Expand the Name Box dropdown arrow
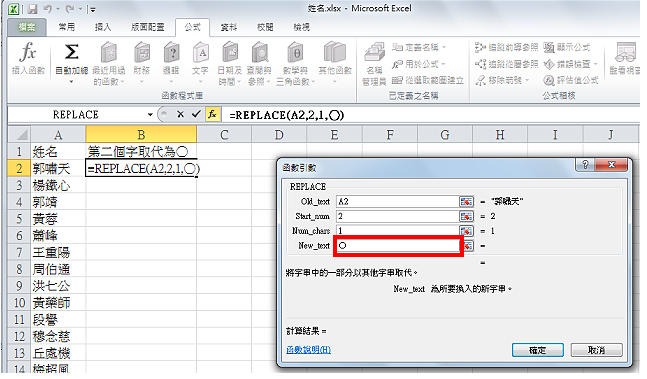This screenshot has height=379, width=647. coord(150,115)
